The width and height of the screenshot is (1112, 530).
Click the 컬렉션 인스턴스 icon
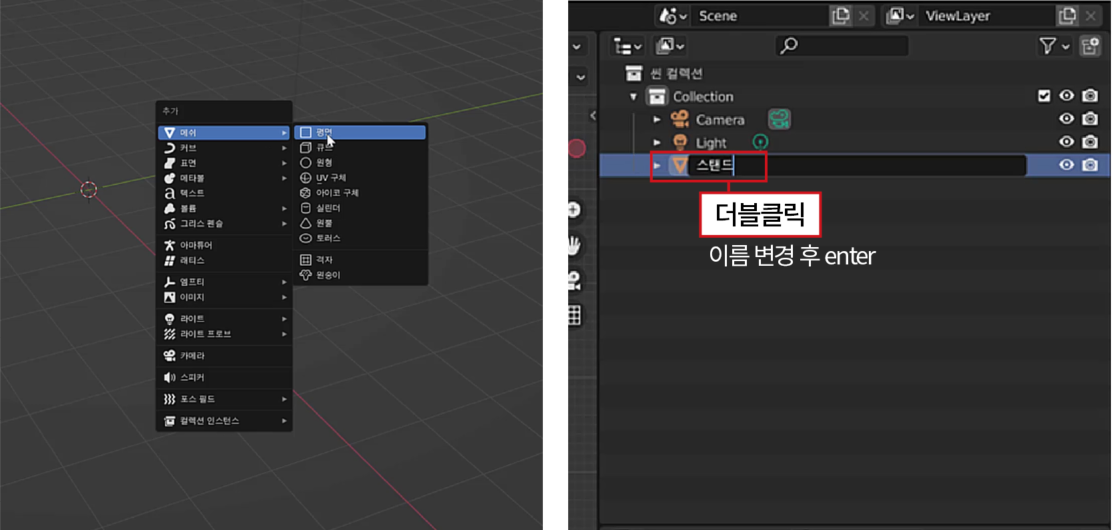tap(169, 421)
